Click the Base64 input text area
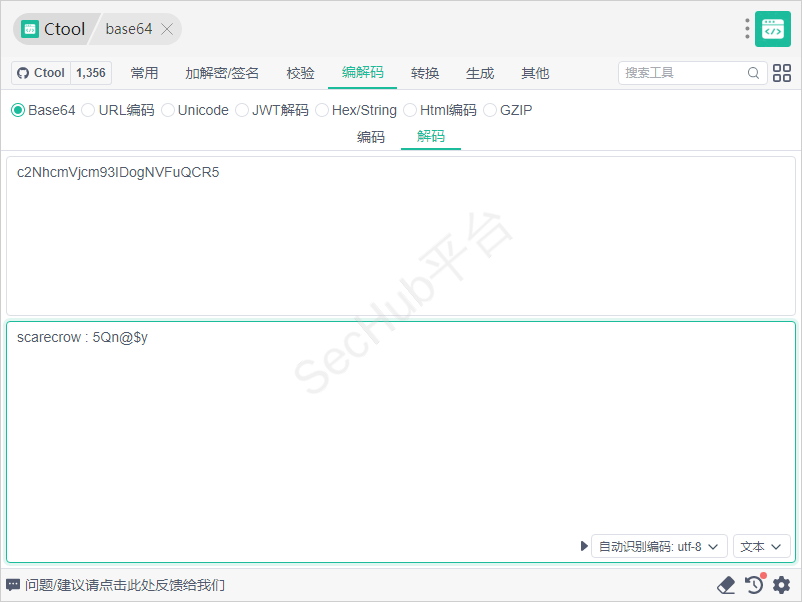The image size is (802, 602). tap(401, 236)
